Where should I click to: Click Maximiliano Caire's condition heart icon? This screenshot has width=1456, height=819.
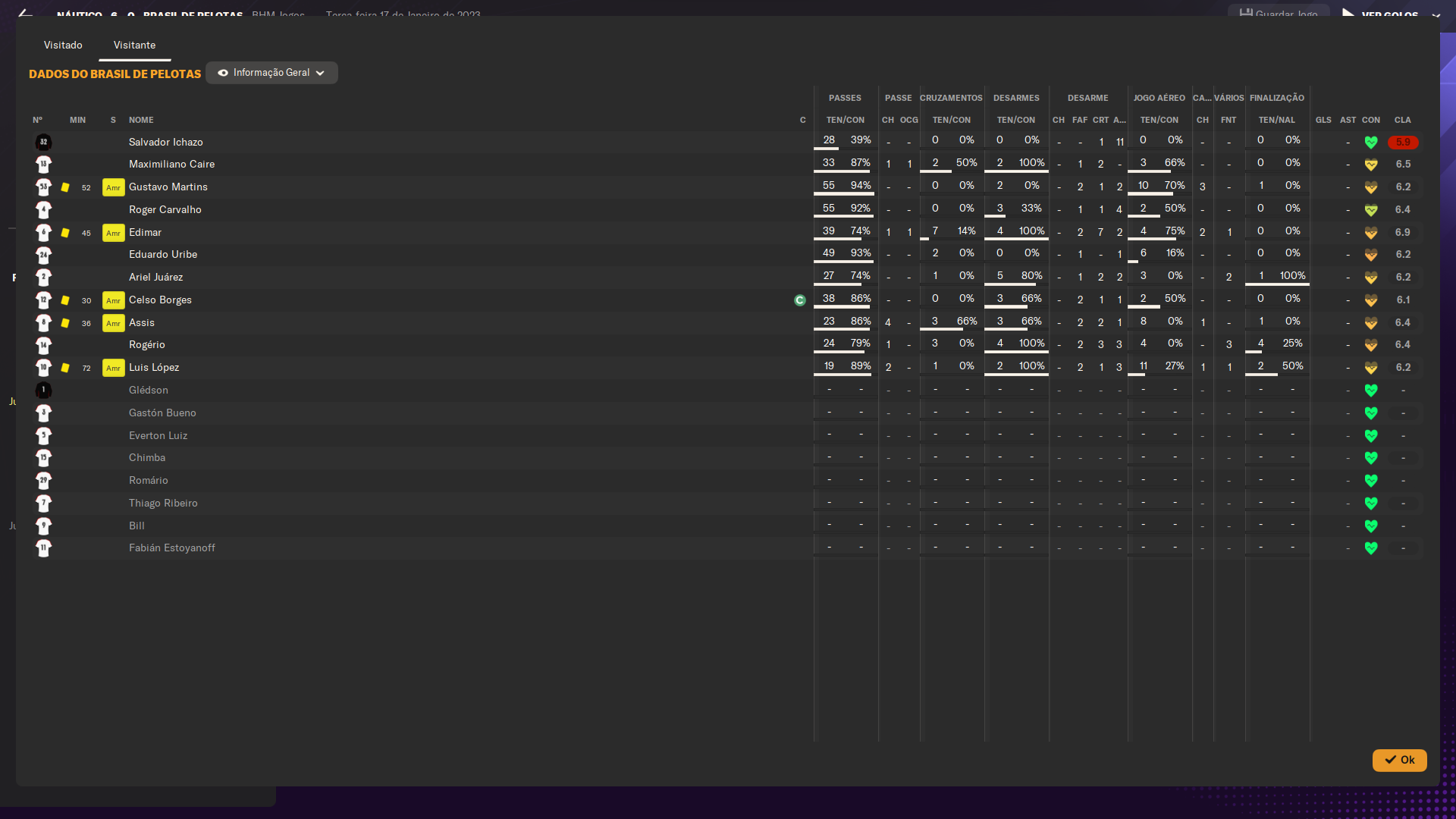tap(1371, 165)
